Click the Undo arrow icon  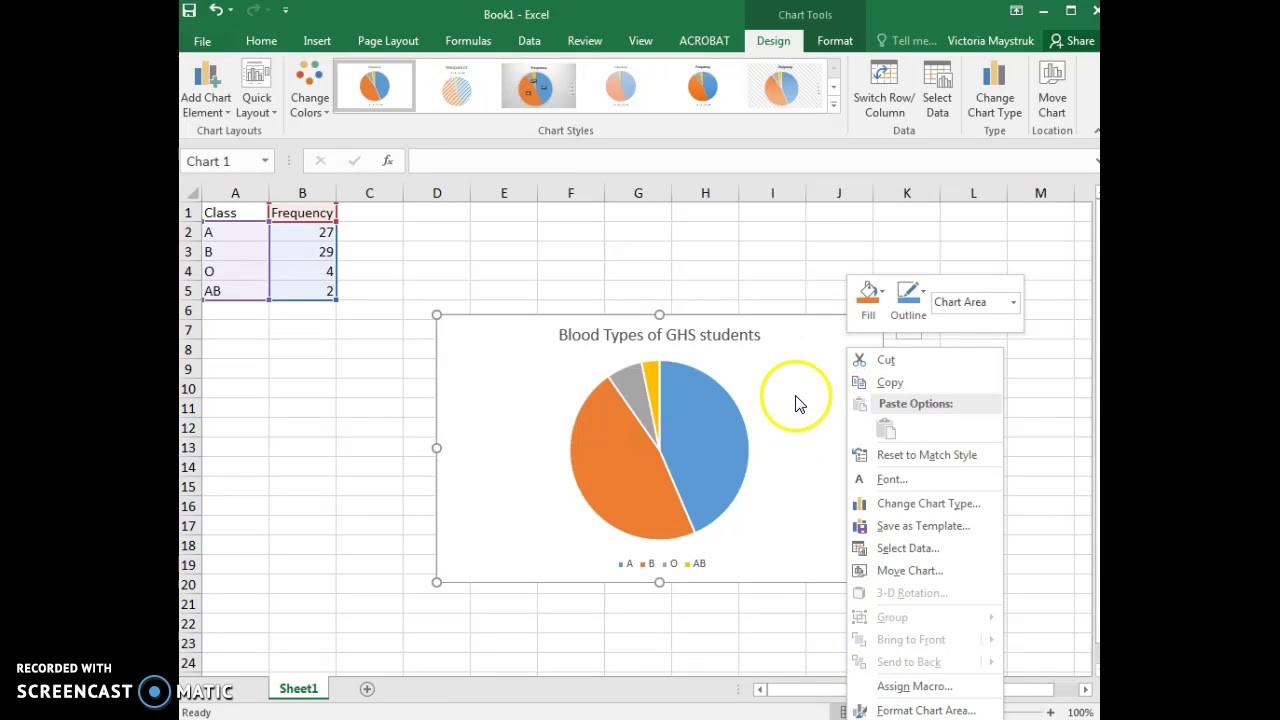216,11
